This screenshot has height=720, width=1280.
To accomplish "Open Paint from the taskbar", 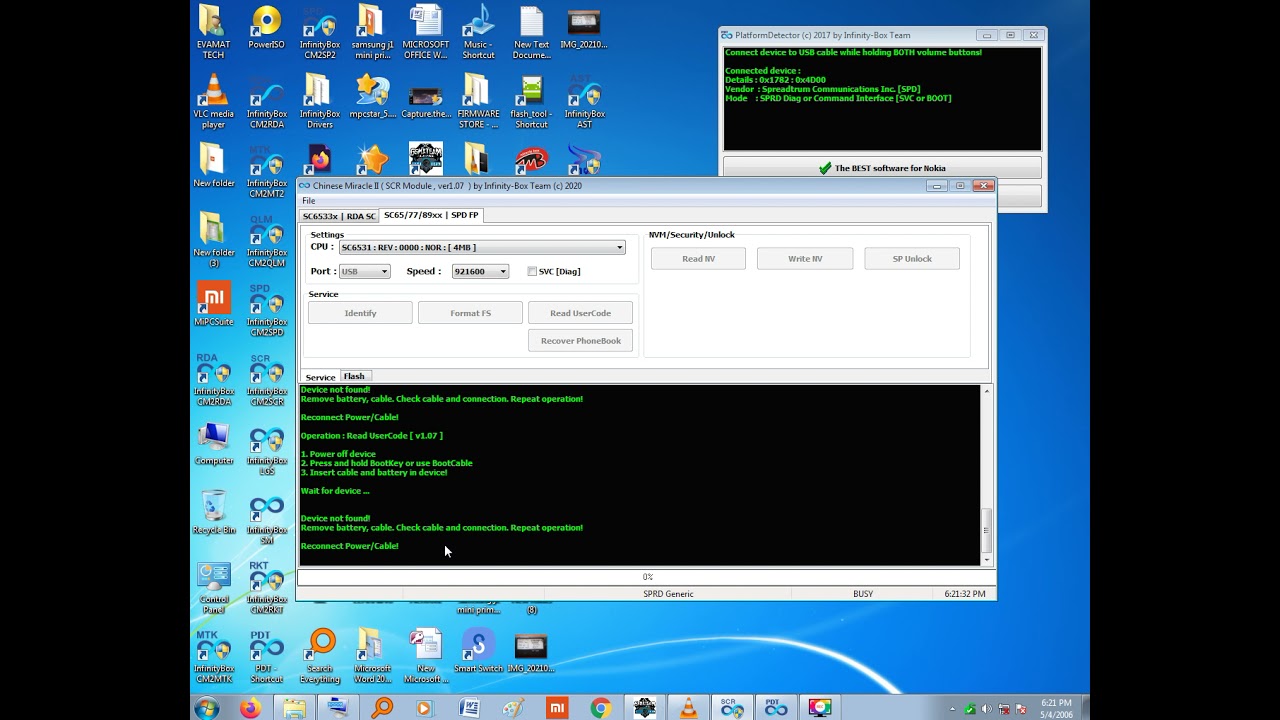I will pyautogui.click(x=513, y=708).
